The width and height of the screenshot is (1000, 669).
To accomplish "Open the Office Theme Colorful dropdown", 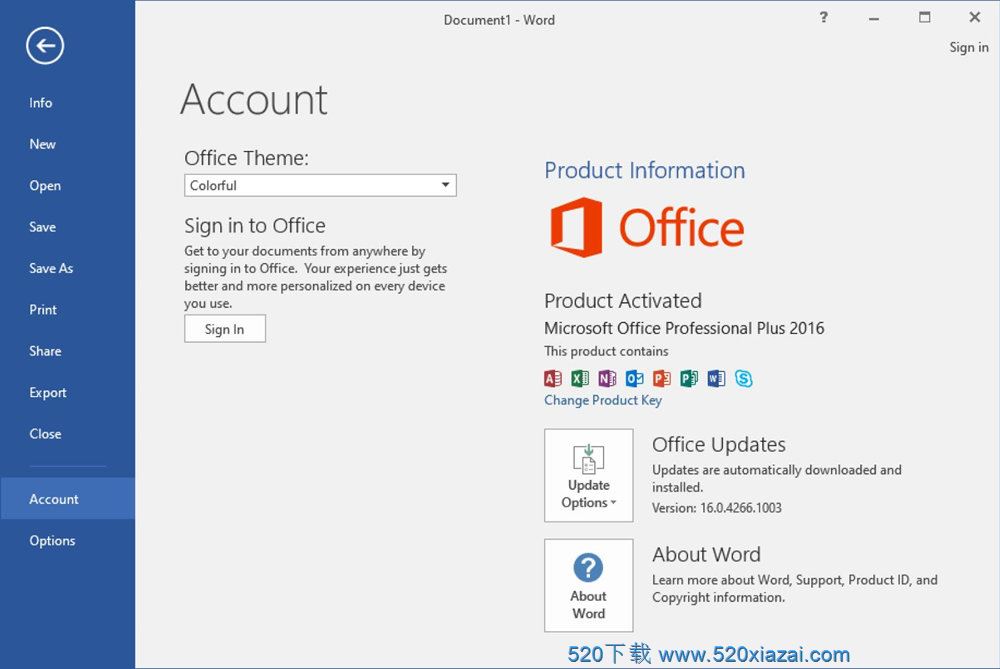I will (320, 186).
